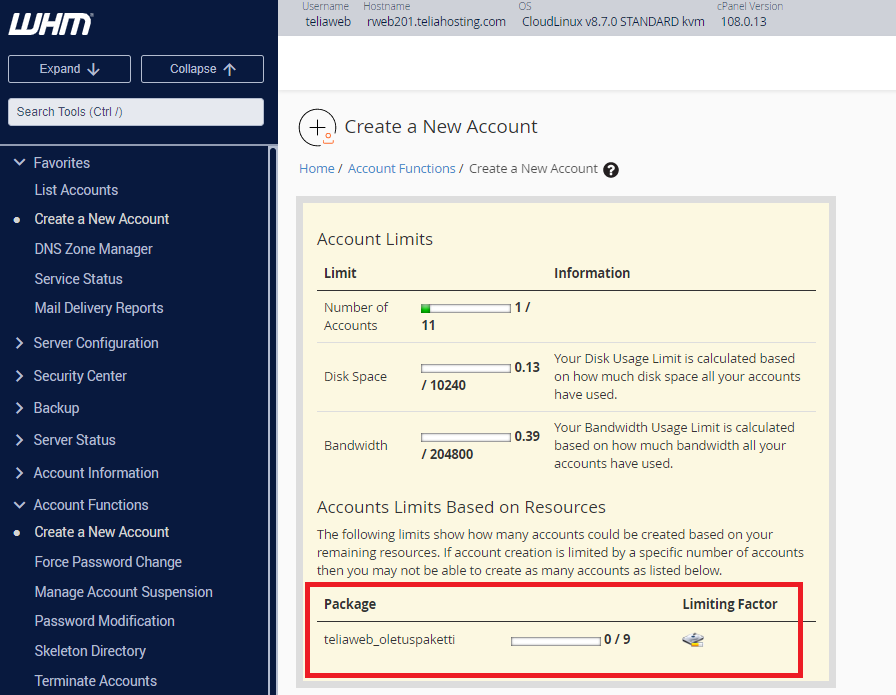Open the help question mark icon
This screenshot has width=896, height=695.
pyautogui.click(x=611, y=170)
